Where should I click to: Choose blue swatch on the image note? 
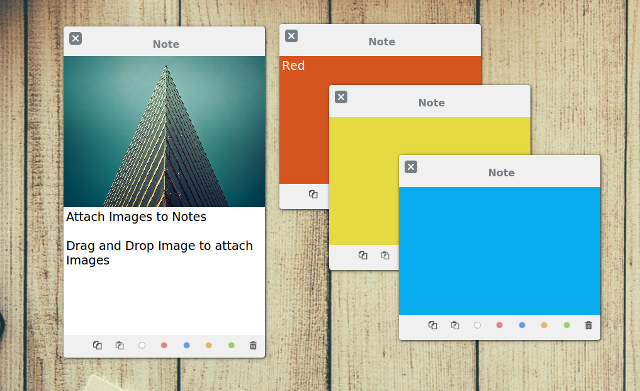[187, 345]
